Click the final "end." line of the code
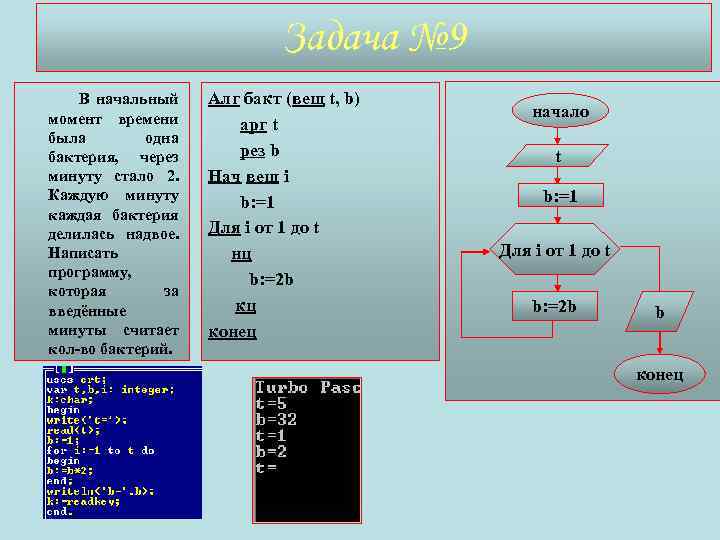The image size is (720, 540). [60, 512]
